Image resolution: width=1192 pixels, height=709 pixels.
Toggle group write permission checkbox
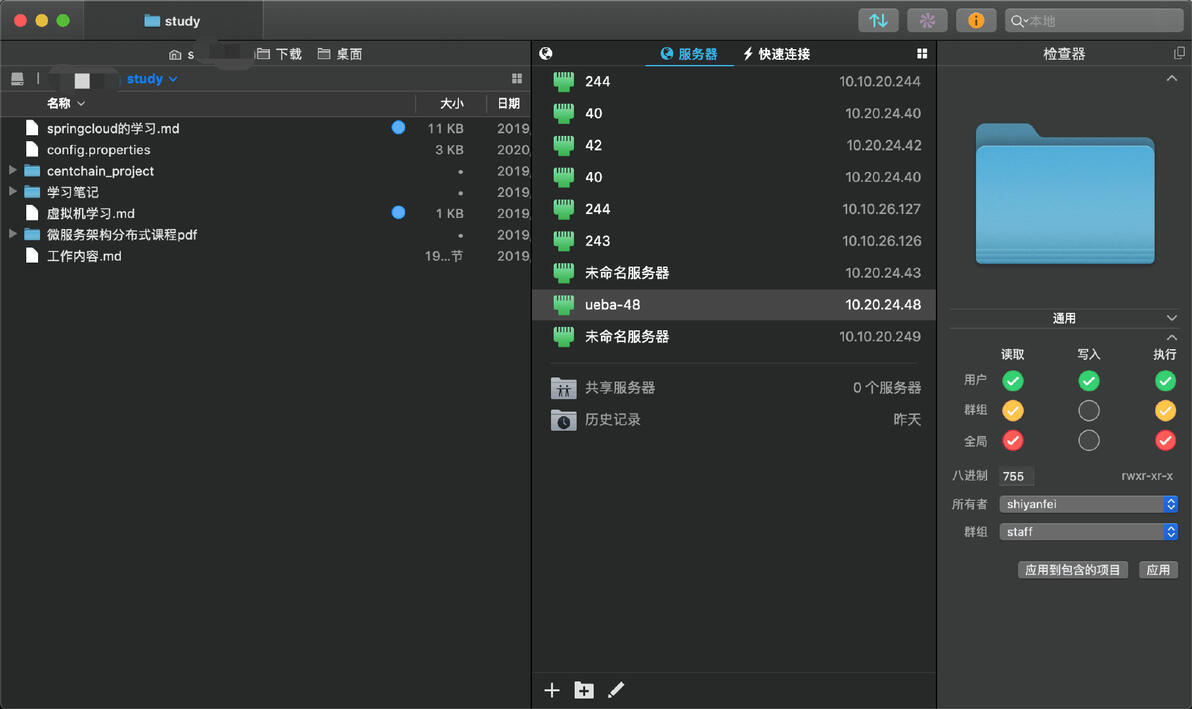point(1089,410)
